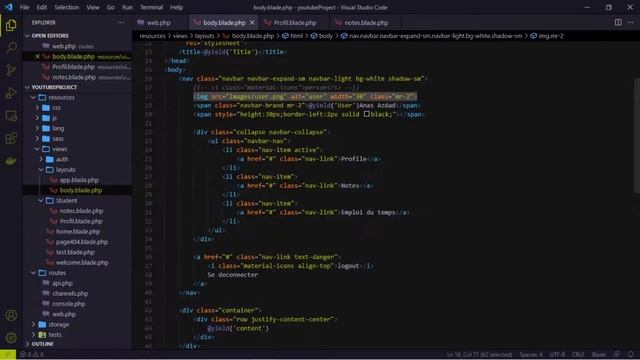Click the black color swatch in code
The width and height of the screenshot is (640, 360).
tap(367, 114)
